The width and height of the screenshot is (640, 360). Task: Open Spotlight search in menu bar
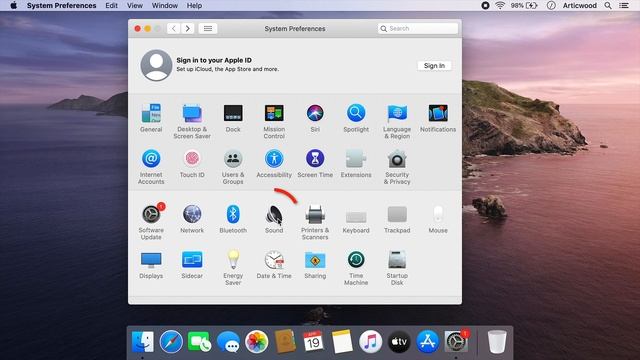click(608, 5)
